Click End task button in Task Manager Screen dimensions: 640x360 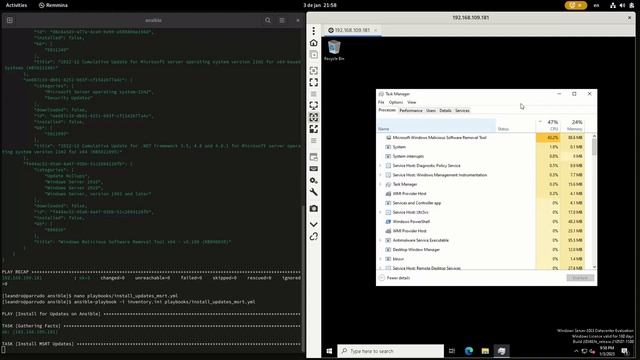click(x=580, y=278)
